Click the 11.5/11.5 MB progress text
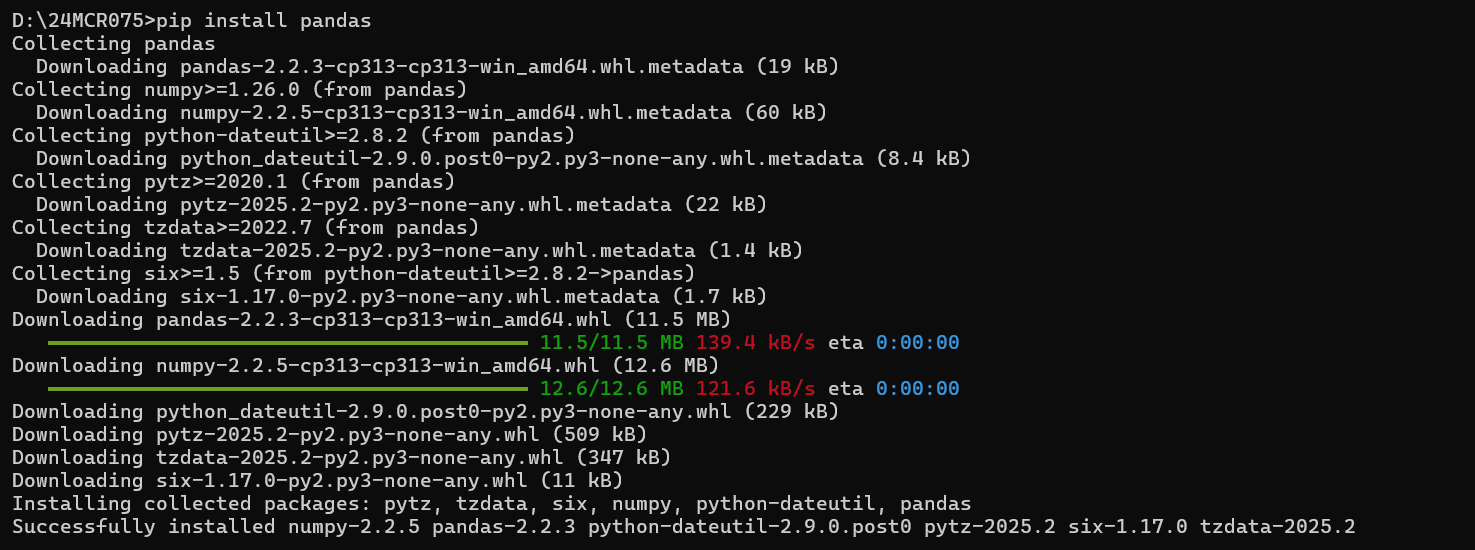This screenshot has height=550, width=1475. click(612, 343)
